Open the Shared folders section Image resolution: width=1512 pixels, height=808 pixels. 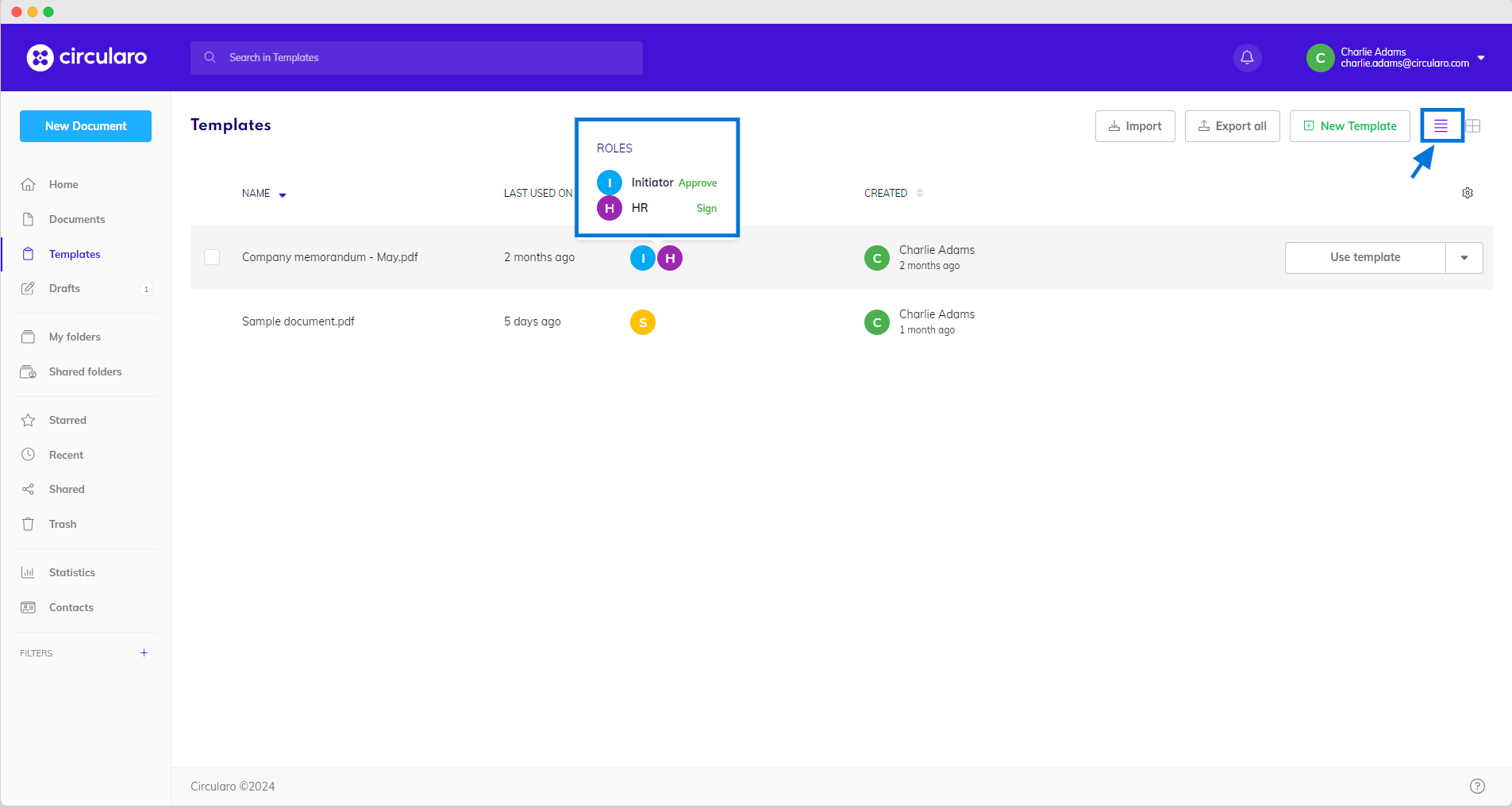click(85, 371)
